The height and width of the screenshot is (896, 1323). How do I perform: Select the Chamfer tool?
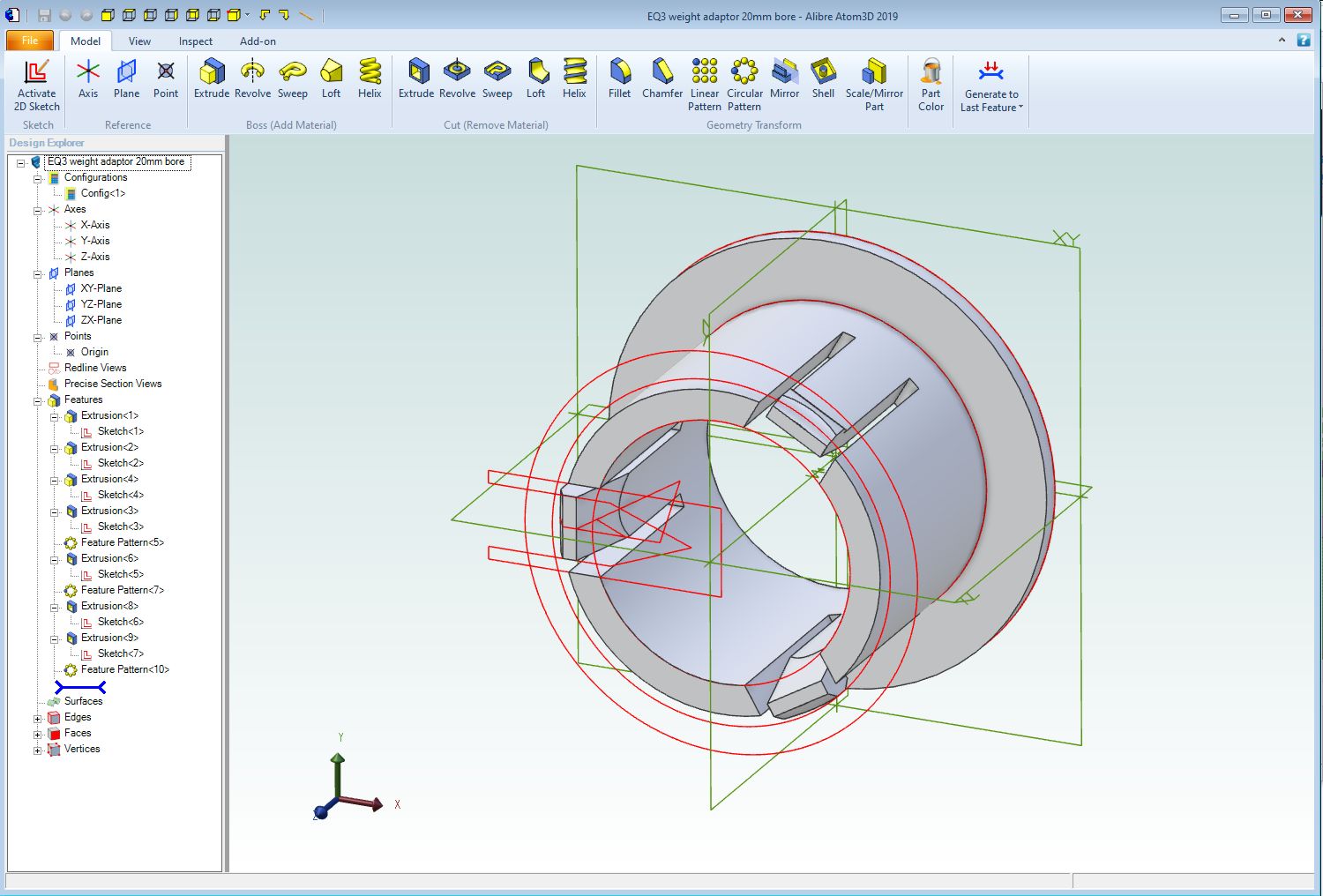point(661,79)
